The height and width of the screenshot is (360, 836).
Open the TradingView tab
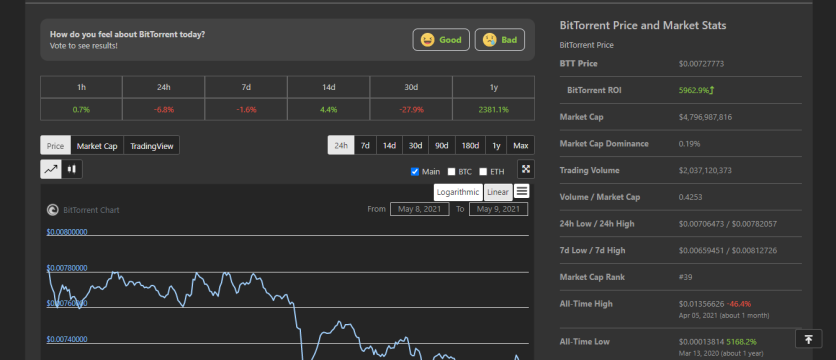click(151, 146)
